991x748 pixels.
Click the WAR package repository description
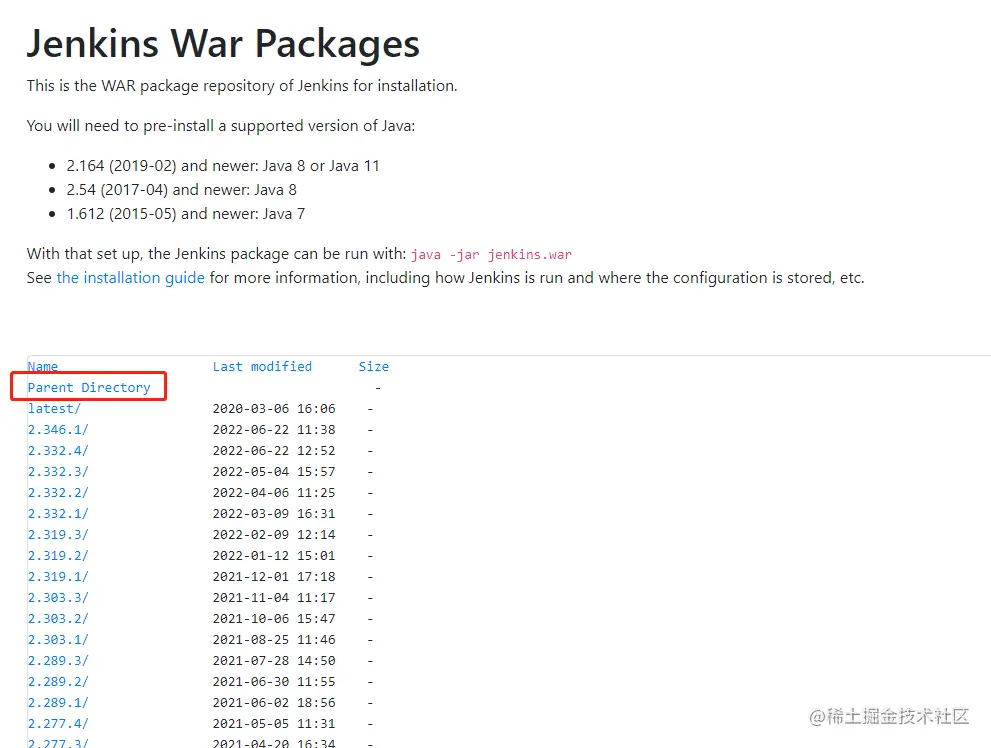[242, 86]
